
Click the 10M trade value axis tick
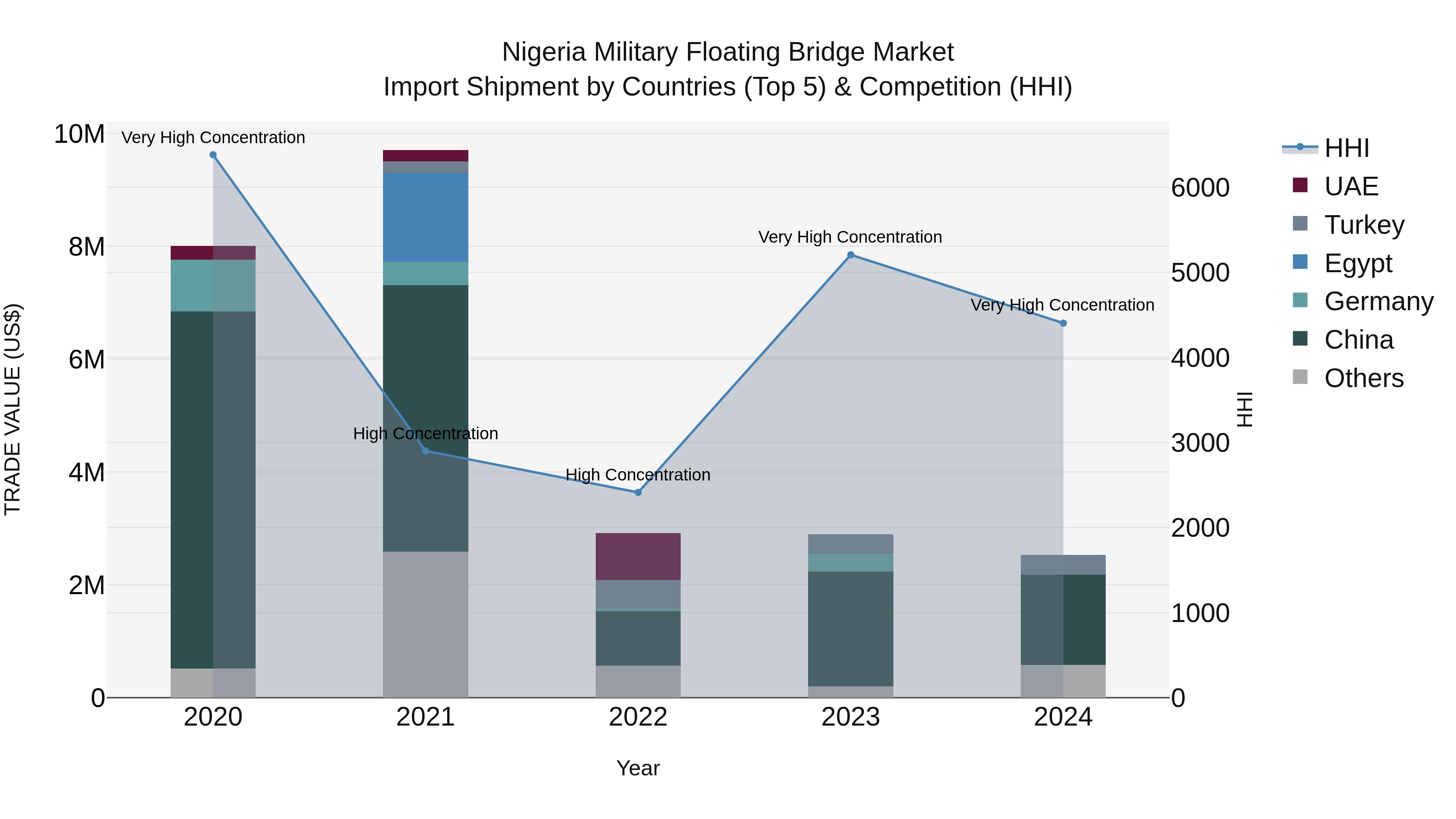click(x=79, y=135)
